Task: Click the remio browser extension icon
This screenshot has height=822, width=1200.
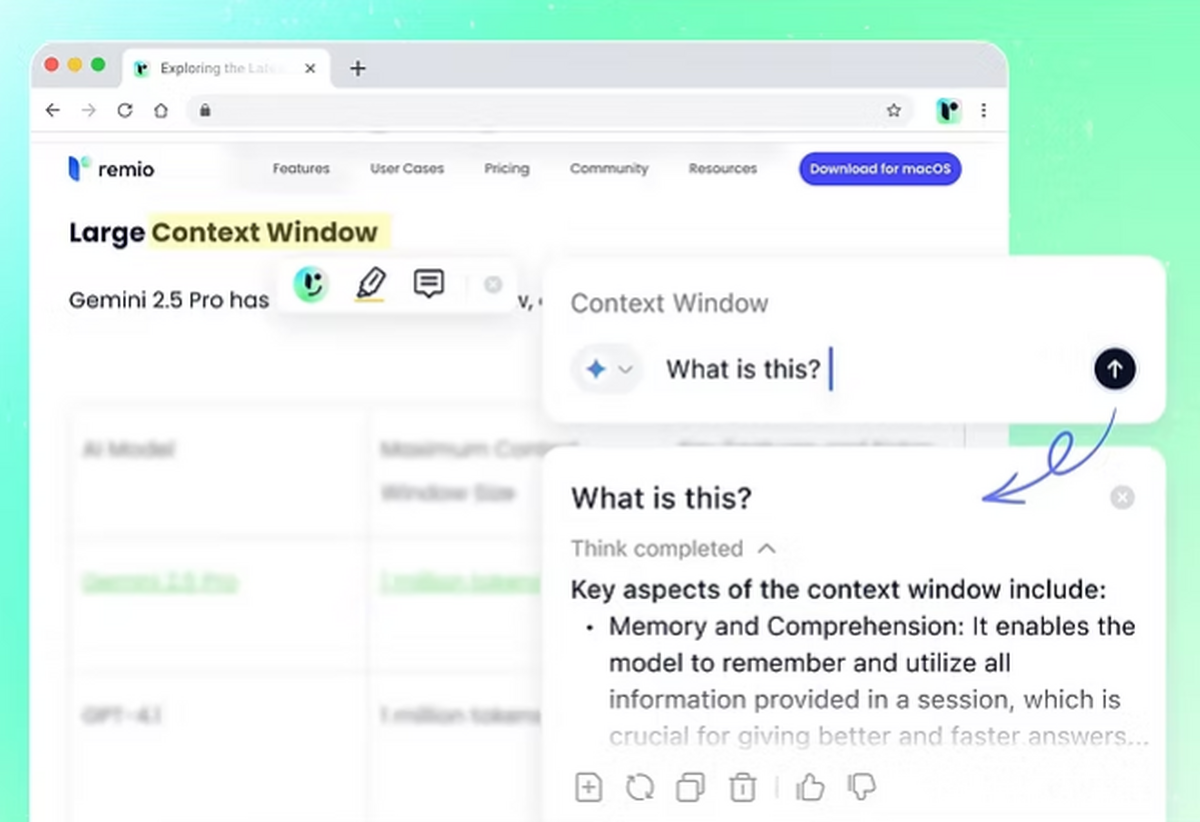Action: coord(948,111)
